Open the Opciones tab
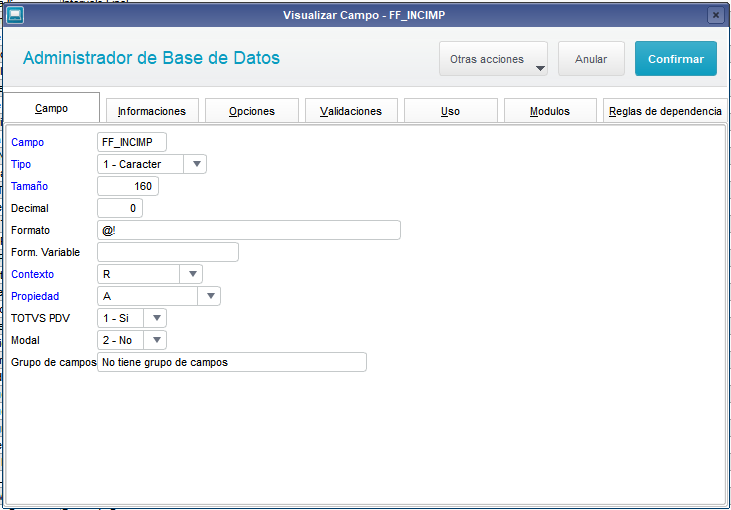Image resolution: width=731 pixels, height=510 pixels. coord(252,111)
